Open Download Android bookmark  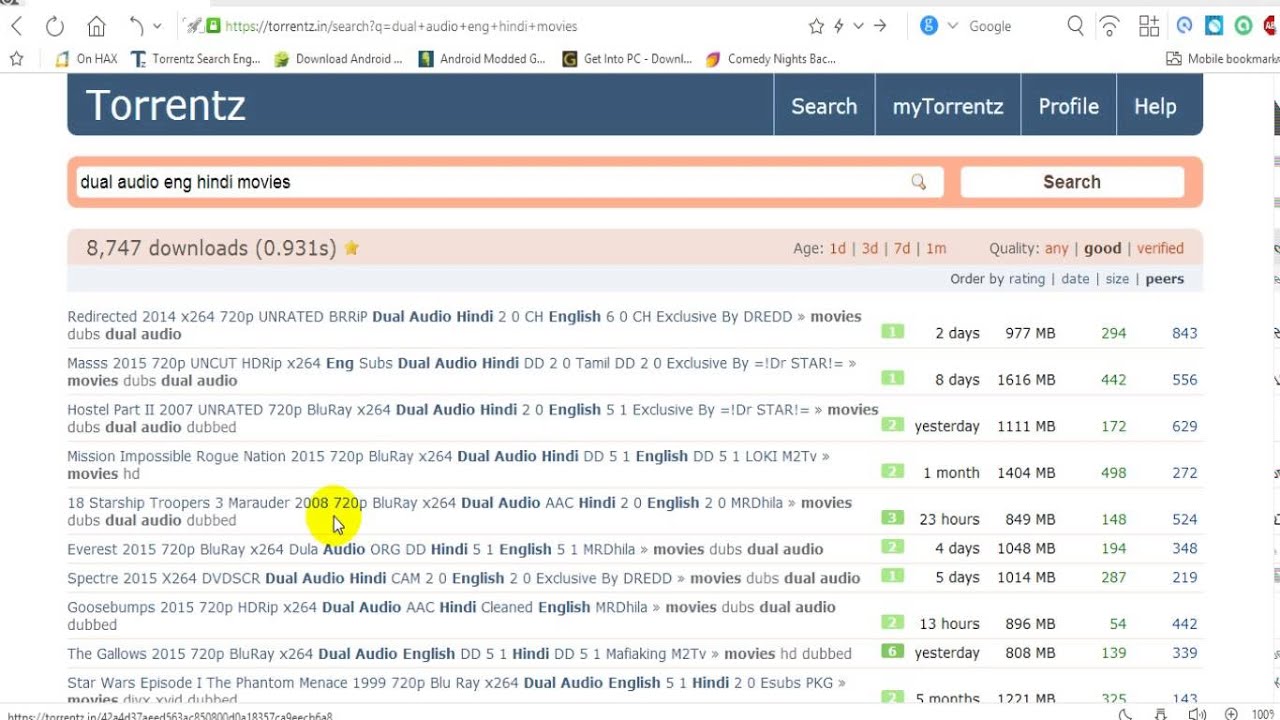[339, 59]
